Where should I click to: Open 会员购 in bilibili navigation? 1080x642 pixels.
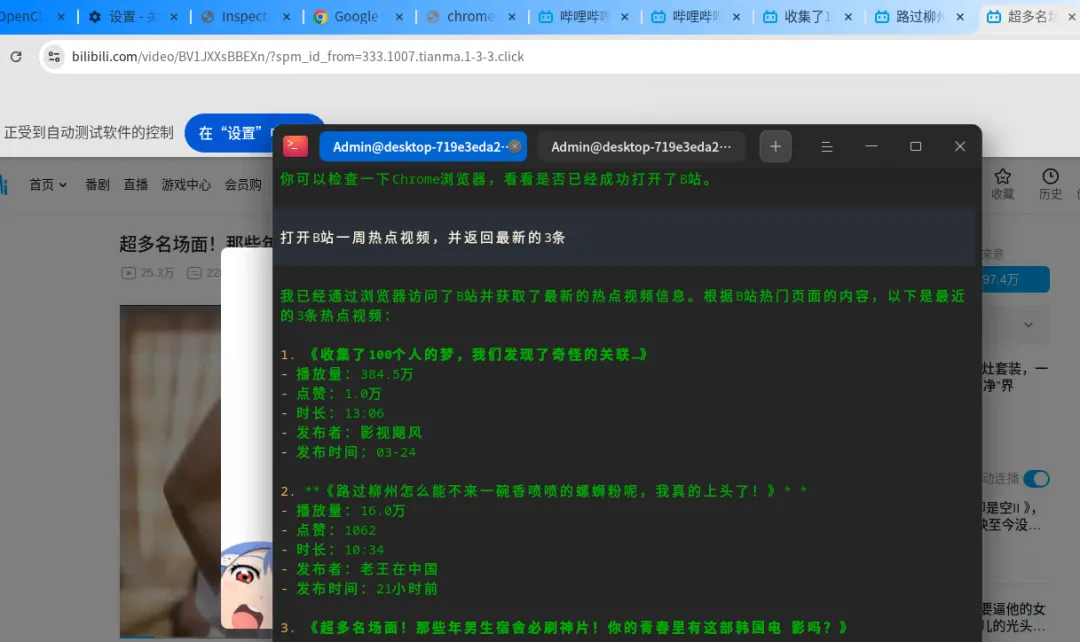[x=243, y=185]
